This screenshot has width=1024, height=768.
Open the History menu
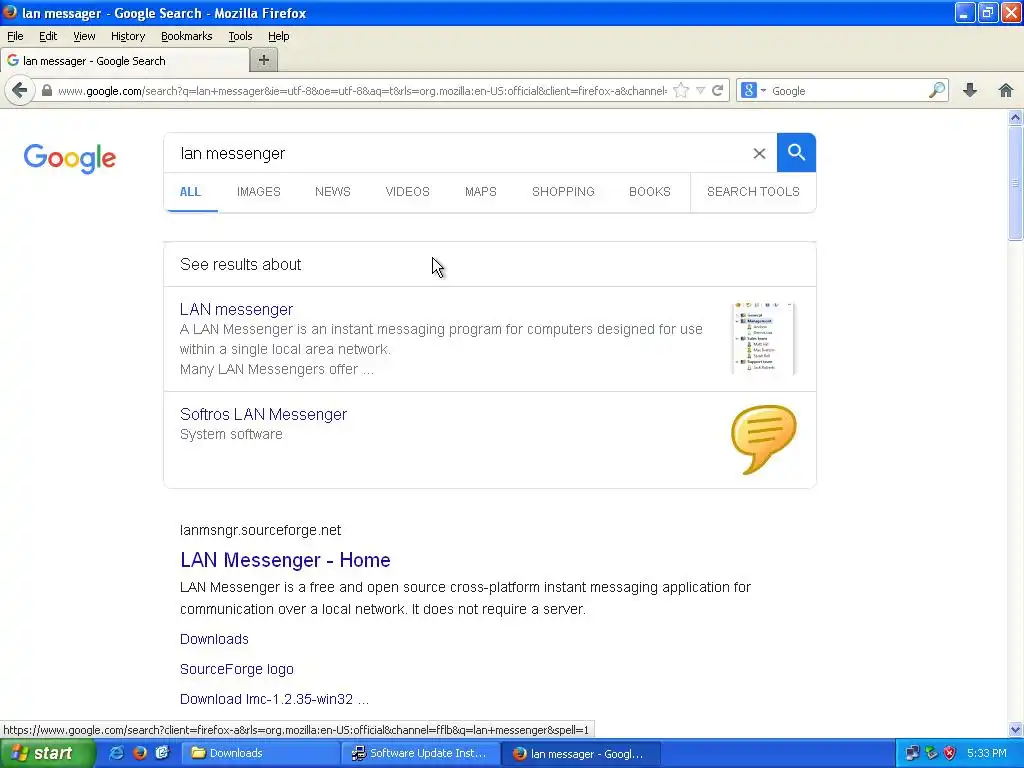pos(128,36)
